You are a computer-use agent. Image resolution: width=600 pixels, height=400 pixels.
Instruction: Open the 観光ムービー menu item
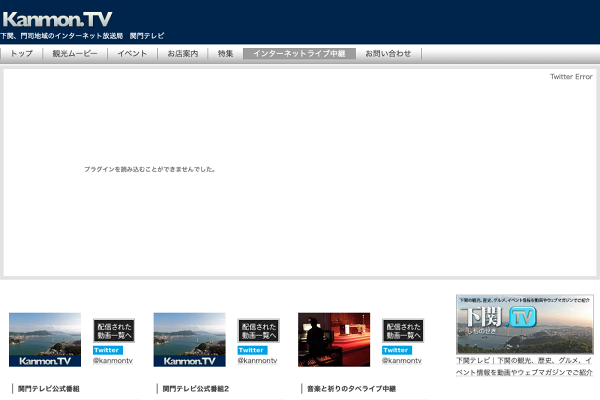75,54
